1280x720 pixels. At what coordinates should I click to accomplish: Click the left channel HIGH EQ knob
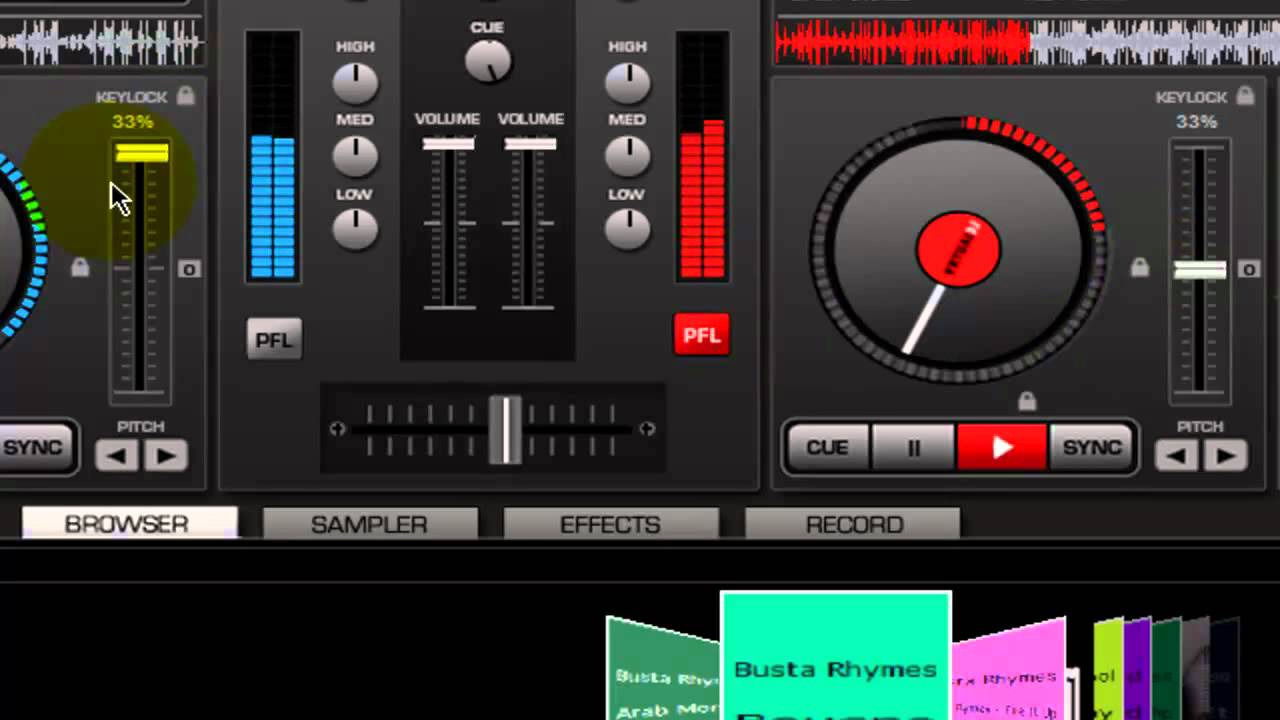coord(355,83)
